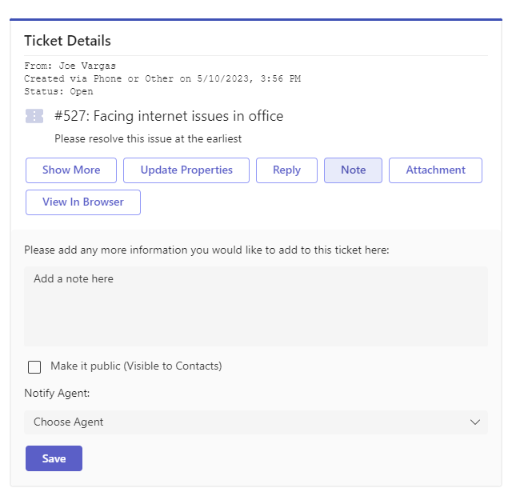Viewport: 512px width, 492px height.
Task: Save the note
Action: click(x=54, y=458)
